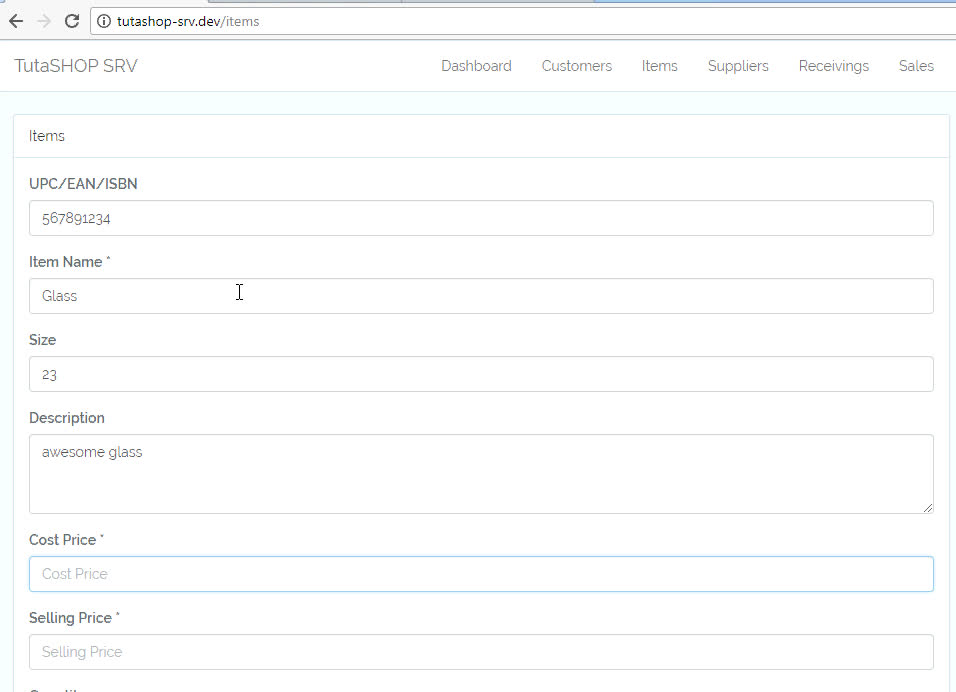This screenshot has height=692, width=956.
Task: Focus the Item Name field containing Glass
Action: 481,296
